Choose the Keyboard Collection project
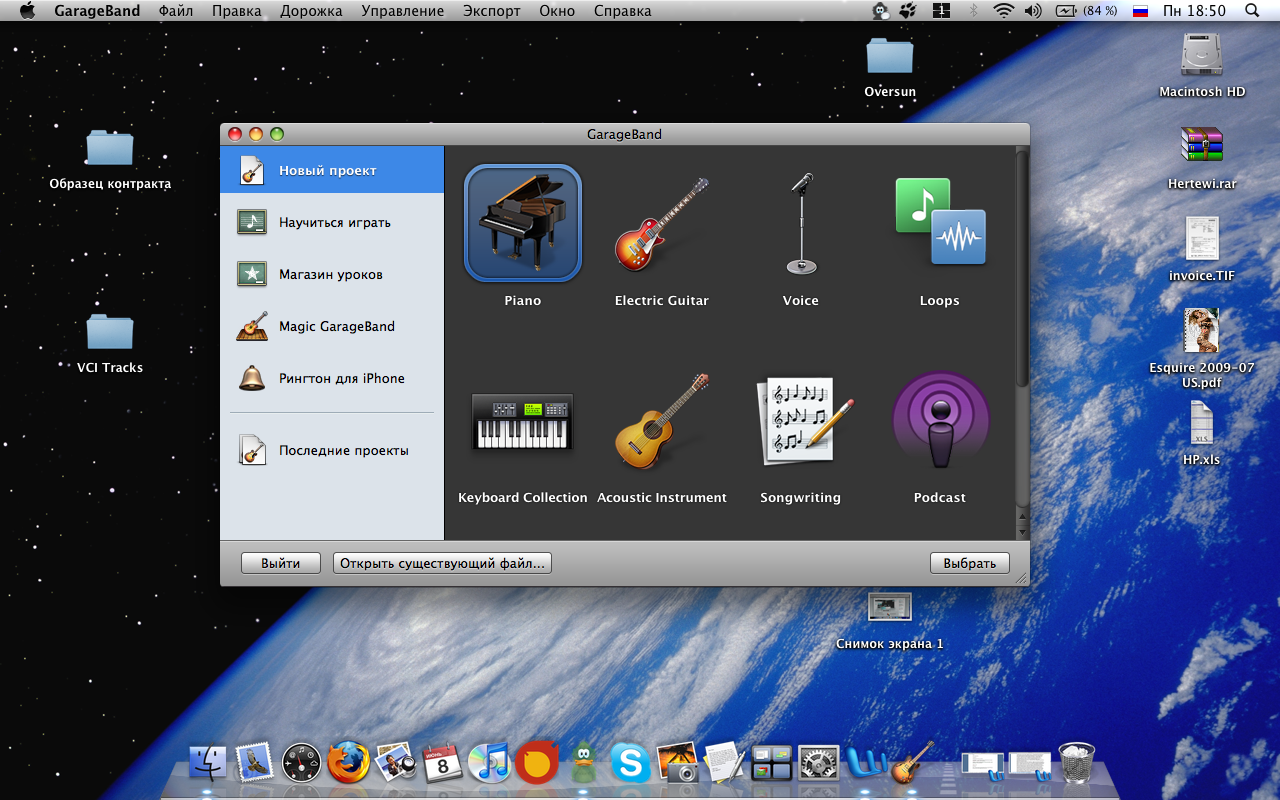Image resolution: width=1280 pixels, height=800 pixels. click(522, 421)
